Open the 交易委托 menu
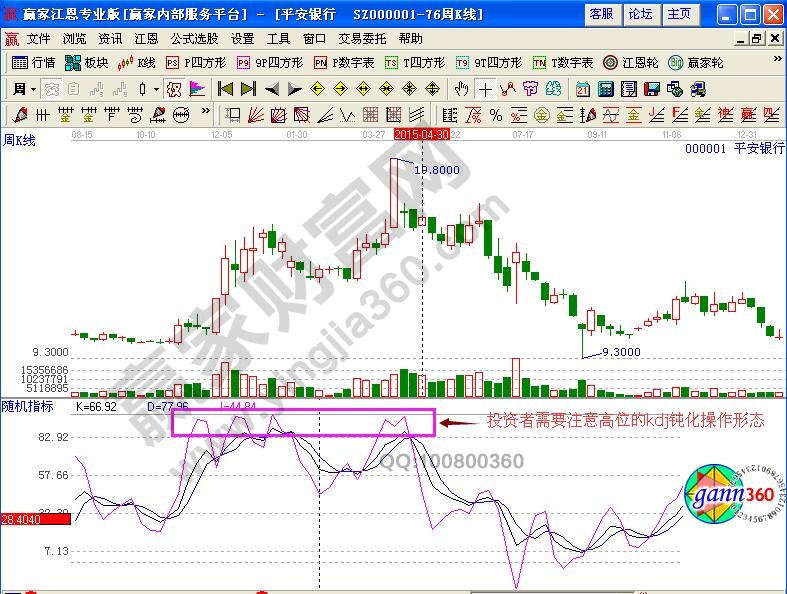The width and height of the screenshot is (787, 594). [x=362, y=38]
